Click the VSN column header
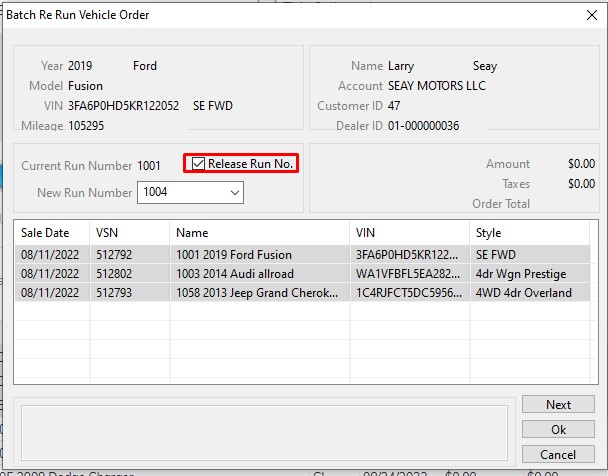Viewport: 608px width, 476px height. 129,232
